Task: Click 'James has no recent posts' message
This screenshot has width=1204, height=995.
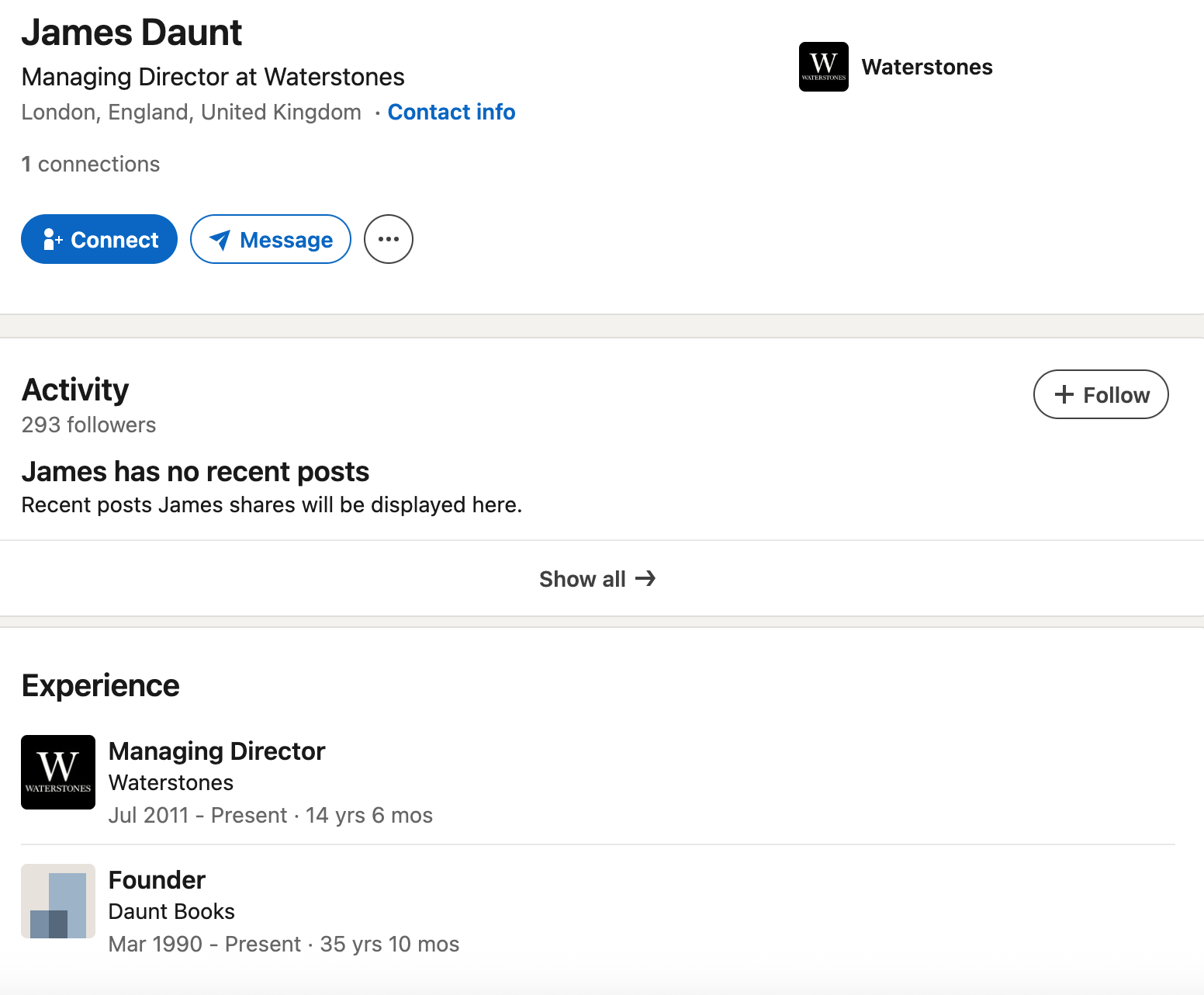Action: point(195,472)
